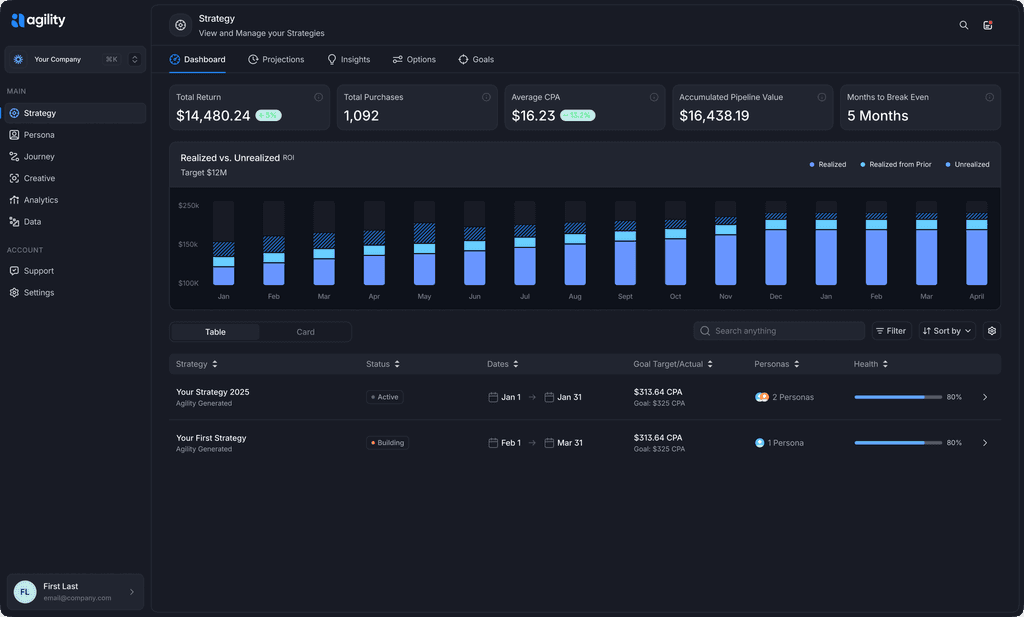1024x617 pixels.
Task: Open table settings gear icon
Action: coord(991,331)
